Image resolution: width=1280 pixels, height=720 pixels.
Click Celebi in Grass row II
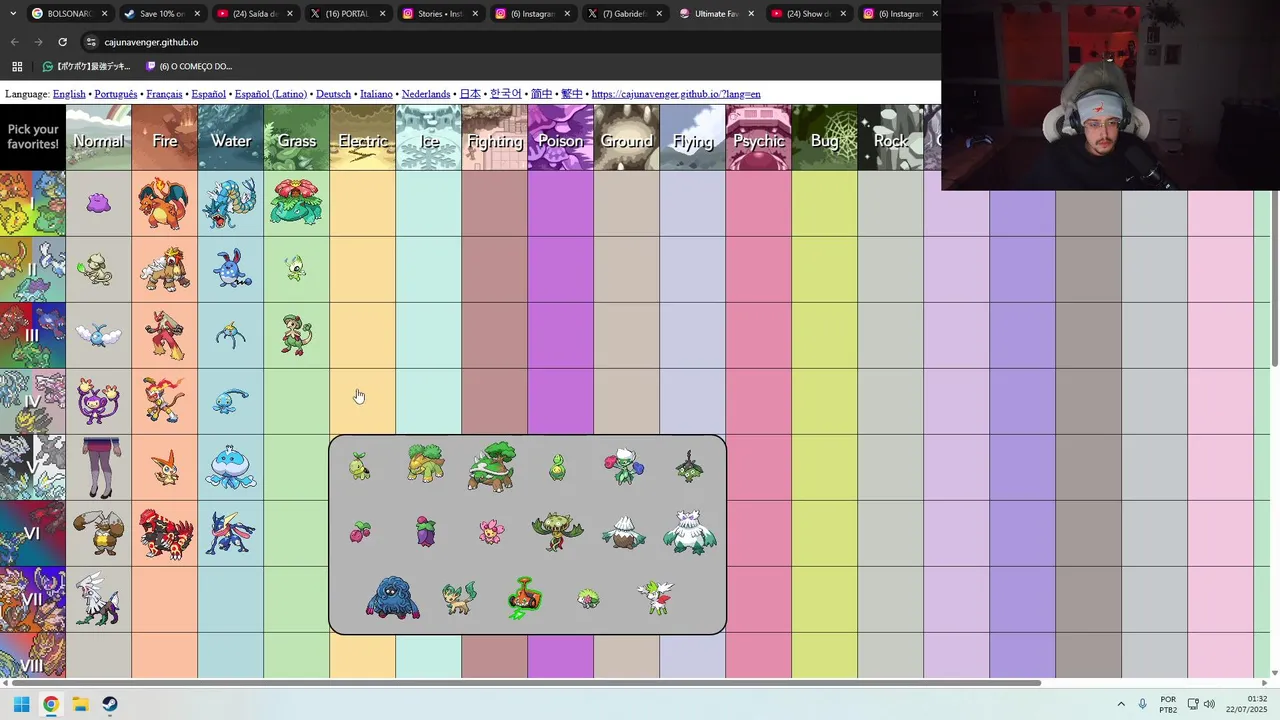296,269
